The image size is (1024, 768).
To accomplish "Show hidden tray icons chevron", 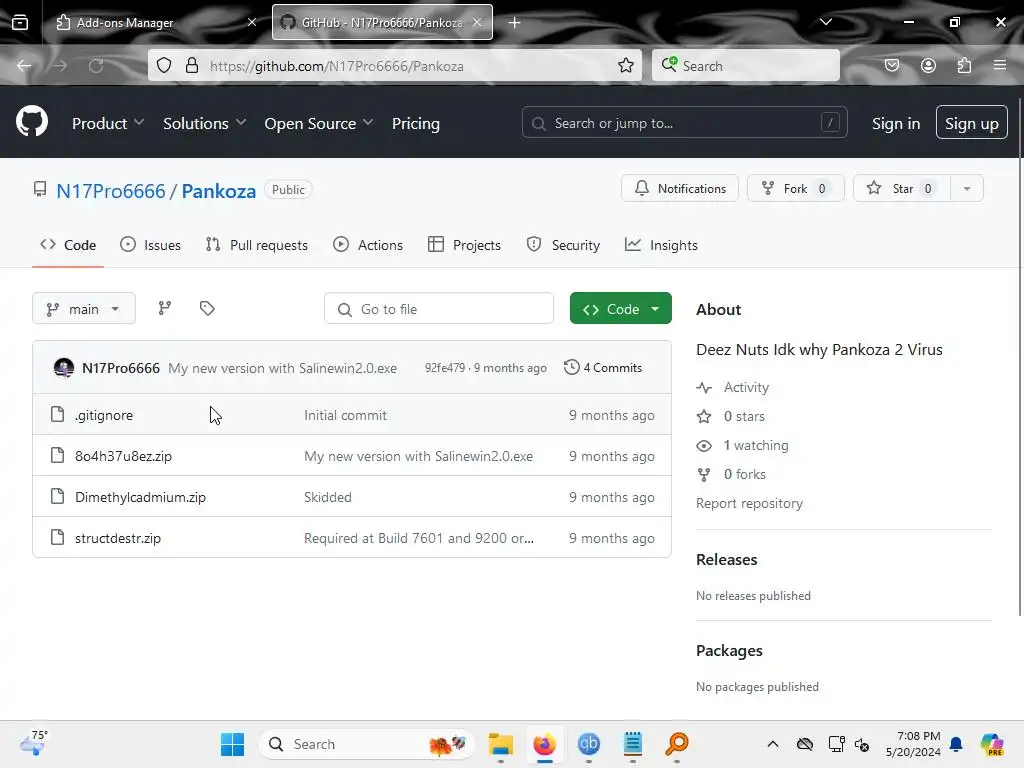I will click(x=773, y=744).
